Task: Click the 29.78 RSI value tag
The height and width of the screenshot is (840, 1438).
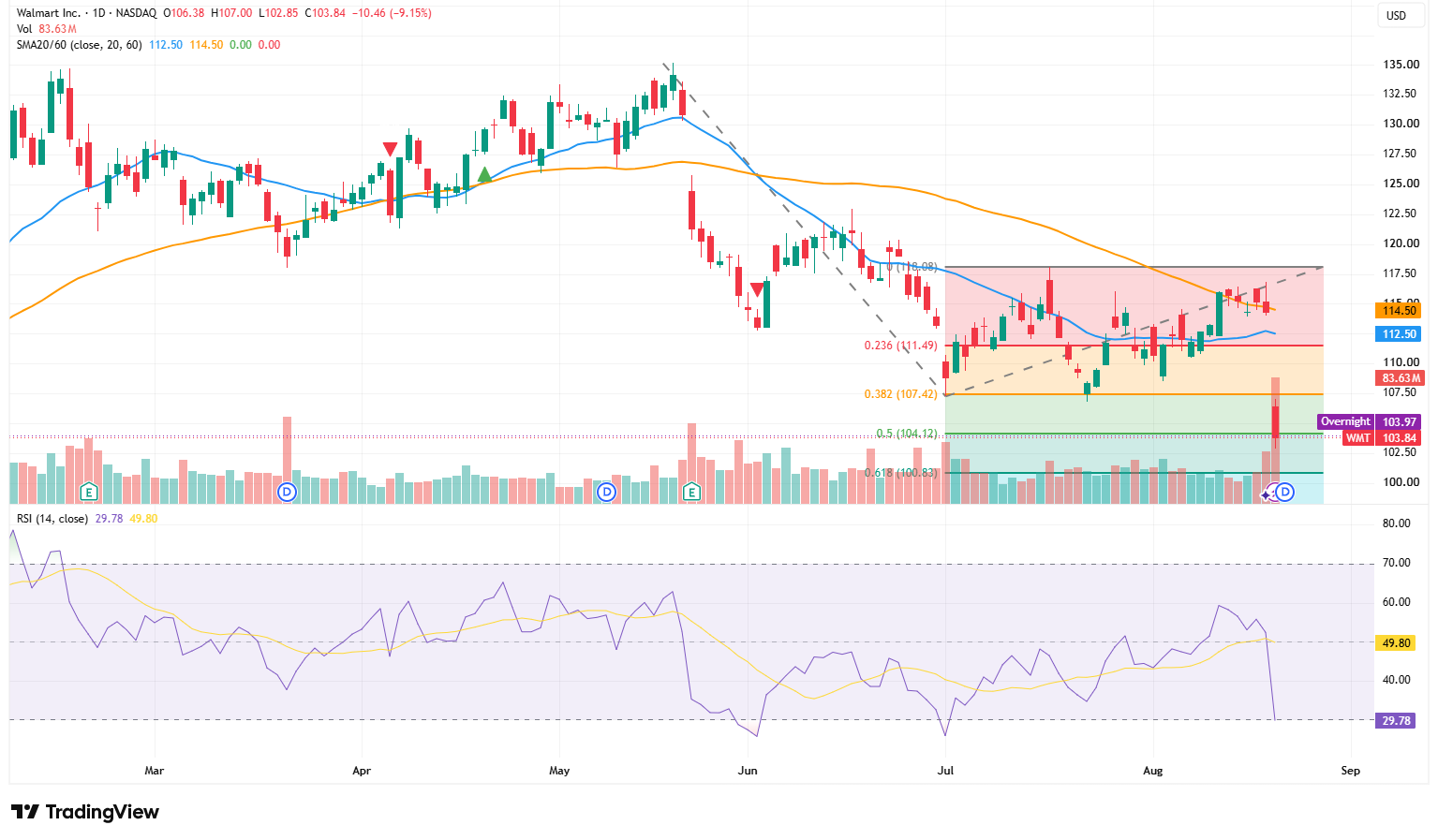Action: (1396, 721)
